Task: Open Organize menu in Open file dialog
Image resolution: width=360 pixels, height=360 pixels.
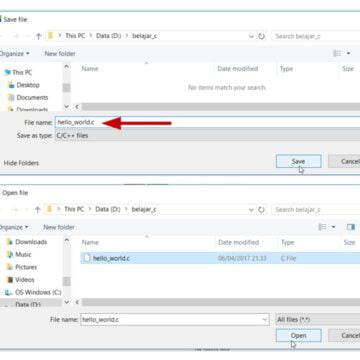Action: pos(13,227)
